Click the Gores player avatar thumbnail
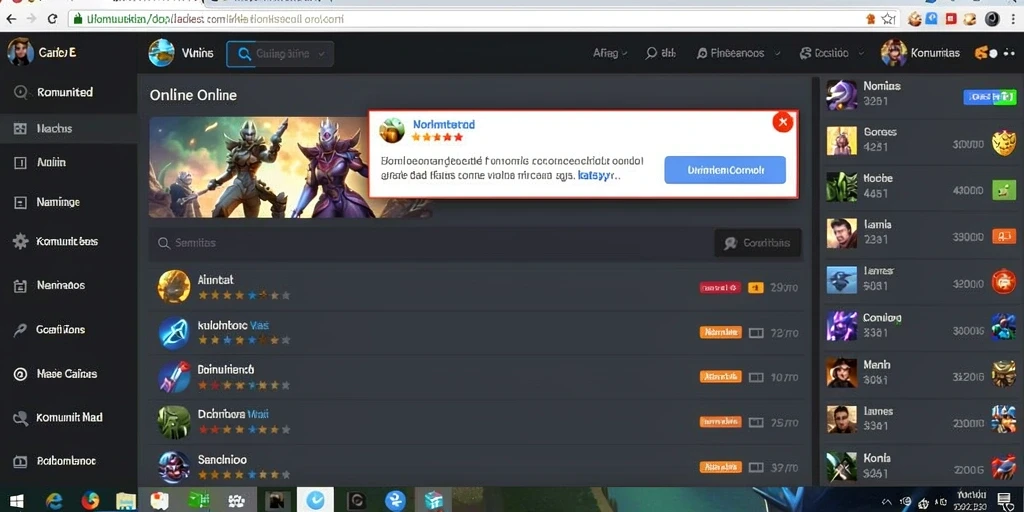The width and height of the screenshot is (1024, 512). [x=841, y=140]
